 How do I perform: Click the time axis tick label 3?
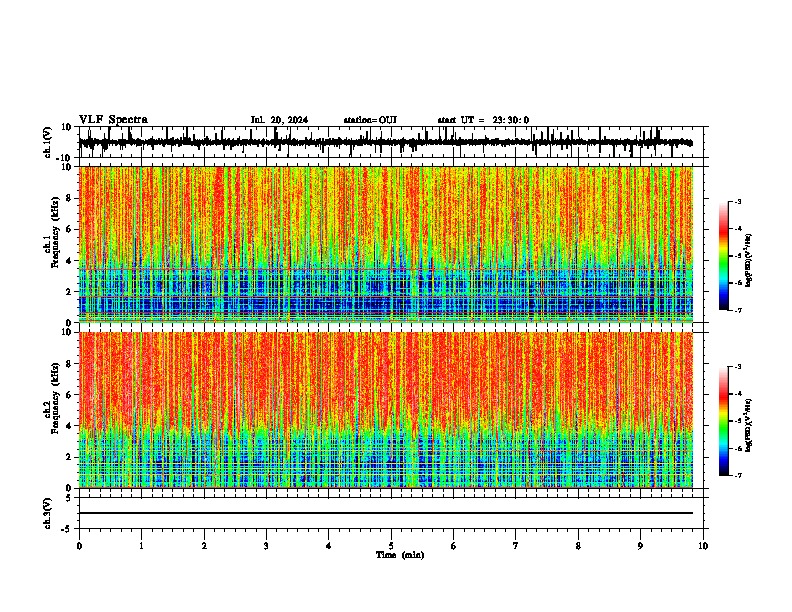tap(266, 546)
